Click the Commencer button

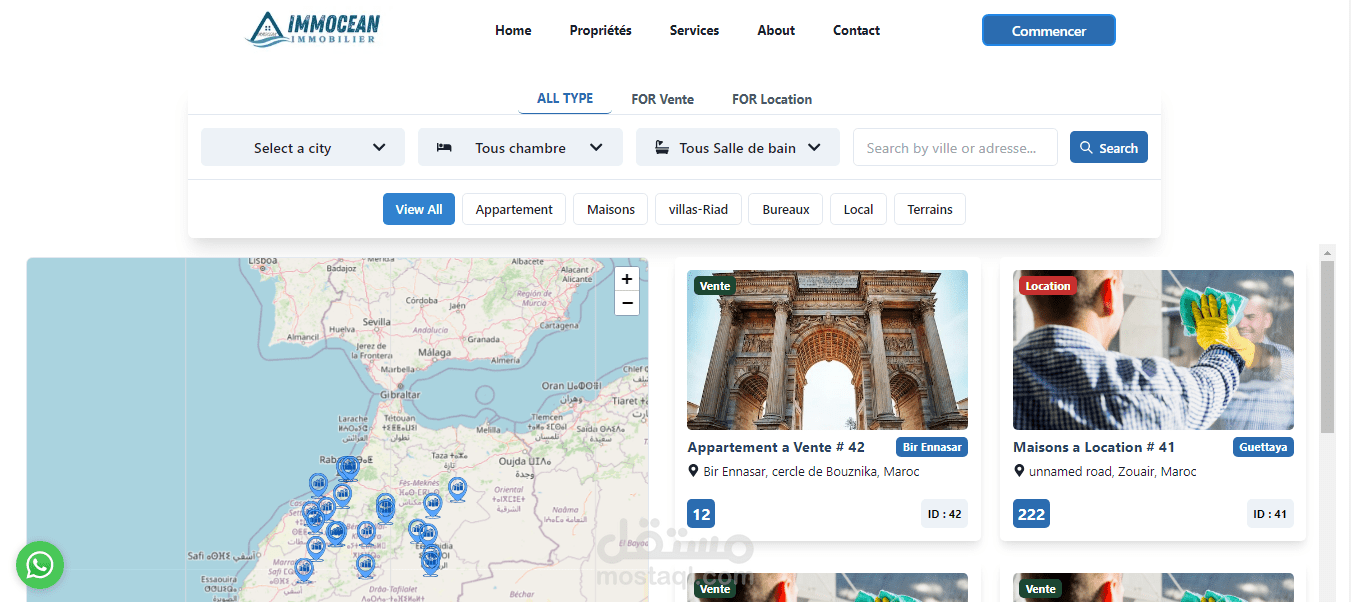point(1048,30)
